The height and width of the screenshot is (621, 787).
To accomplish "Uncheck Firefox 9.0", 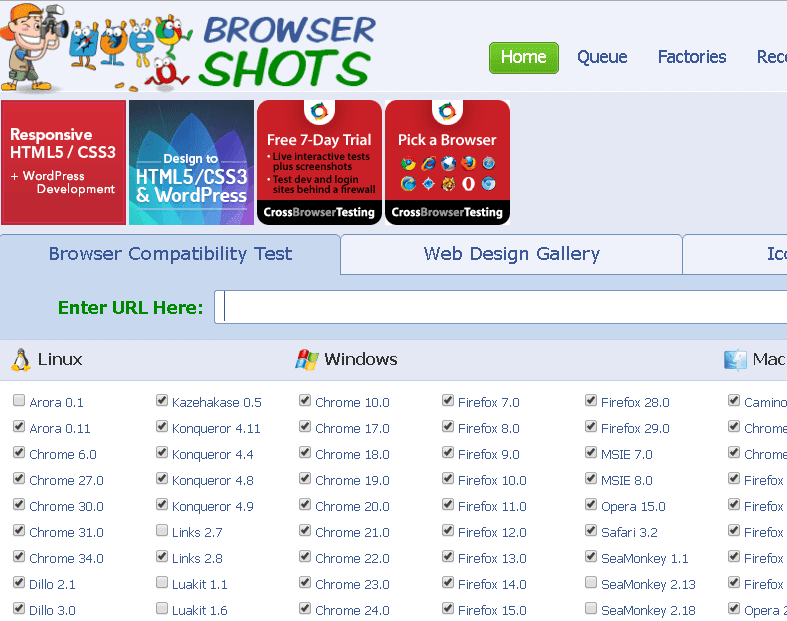I will click(x=448, y=453).
